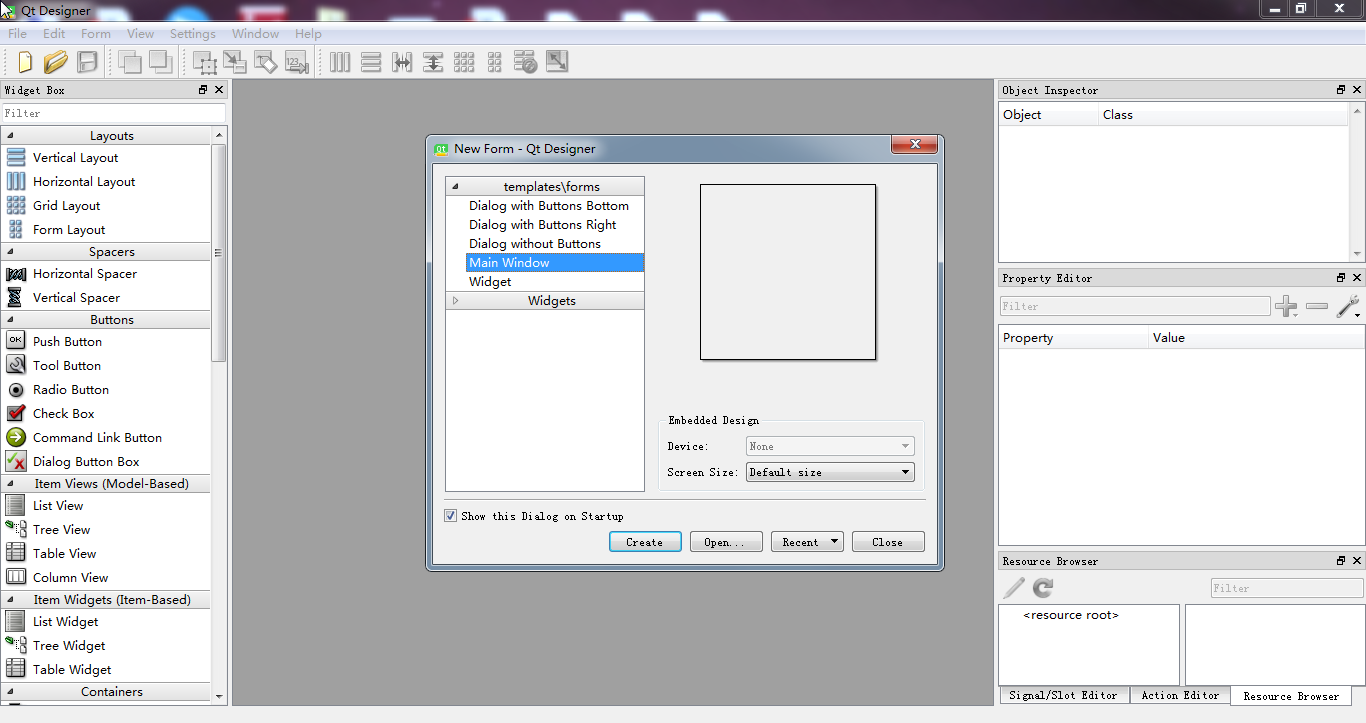The image size is (1366, 723).
Task: Select the Widget template in the list
Action: click(490, 282)
